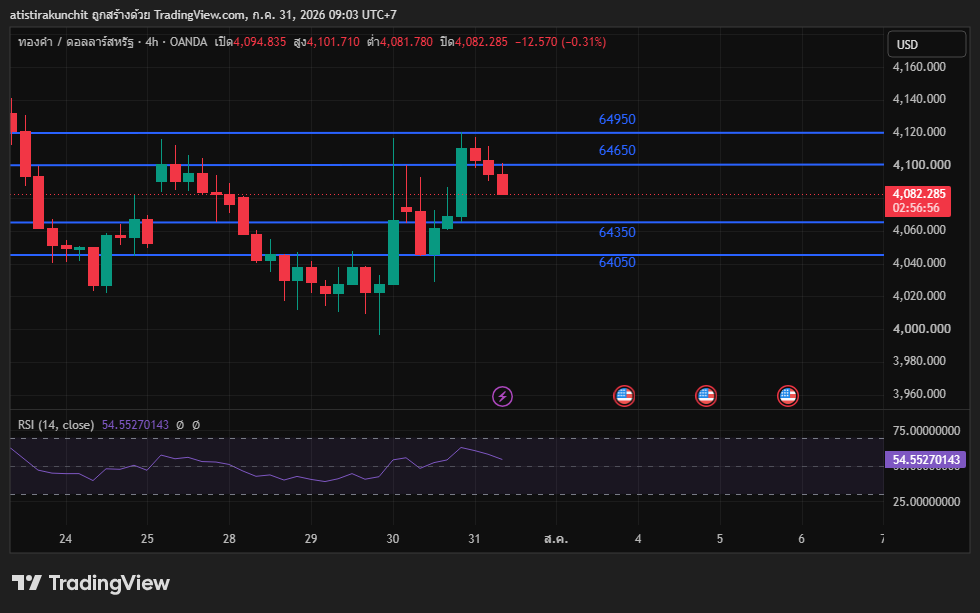
Task: Click the TradingView logo icon
Action: pos(27,583)
